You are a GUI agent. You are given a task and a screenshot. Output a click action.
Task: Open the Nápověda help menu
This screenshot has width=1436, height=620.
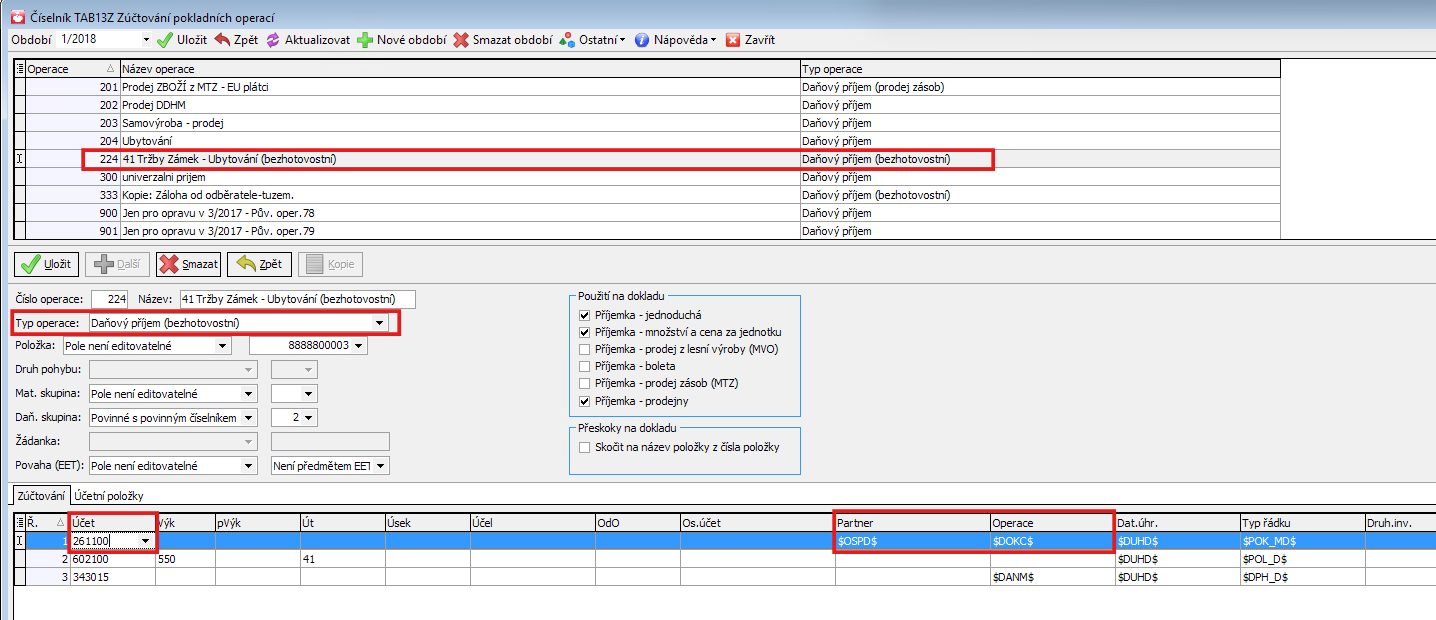pyautogui.click(x=676, y=40)
